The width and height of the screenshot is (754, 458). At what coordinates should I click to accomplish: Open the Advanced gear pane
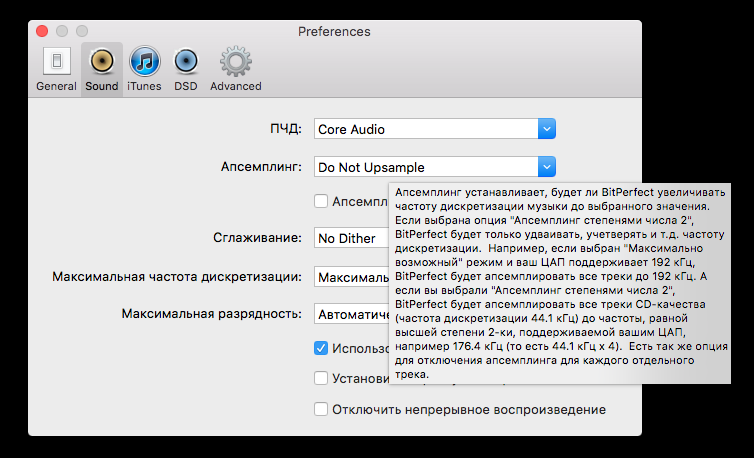[x=235, y=68]
